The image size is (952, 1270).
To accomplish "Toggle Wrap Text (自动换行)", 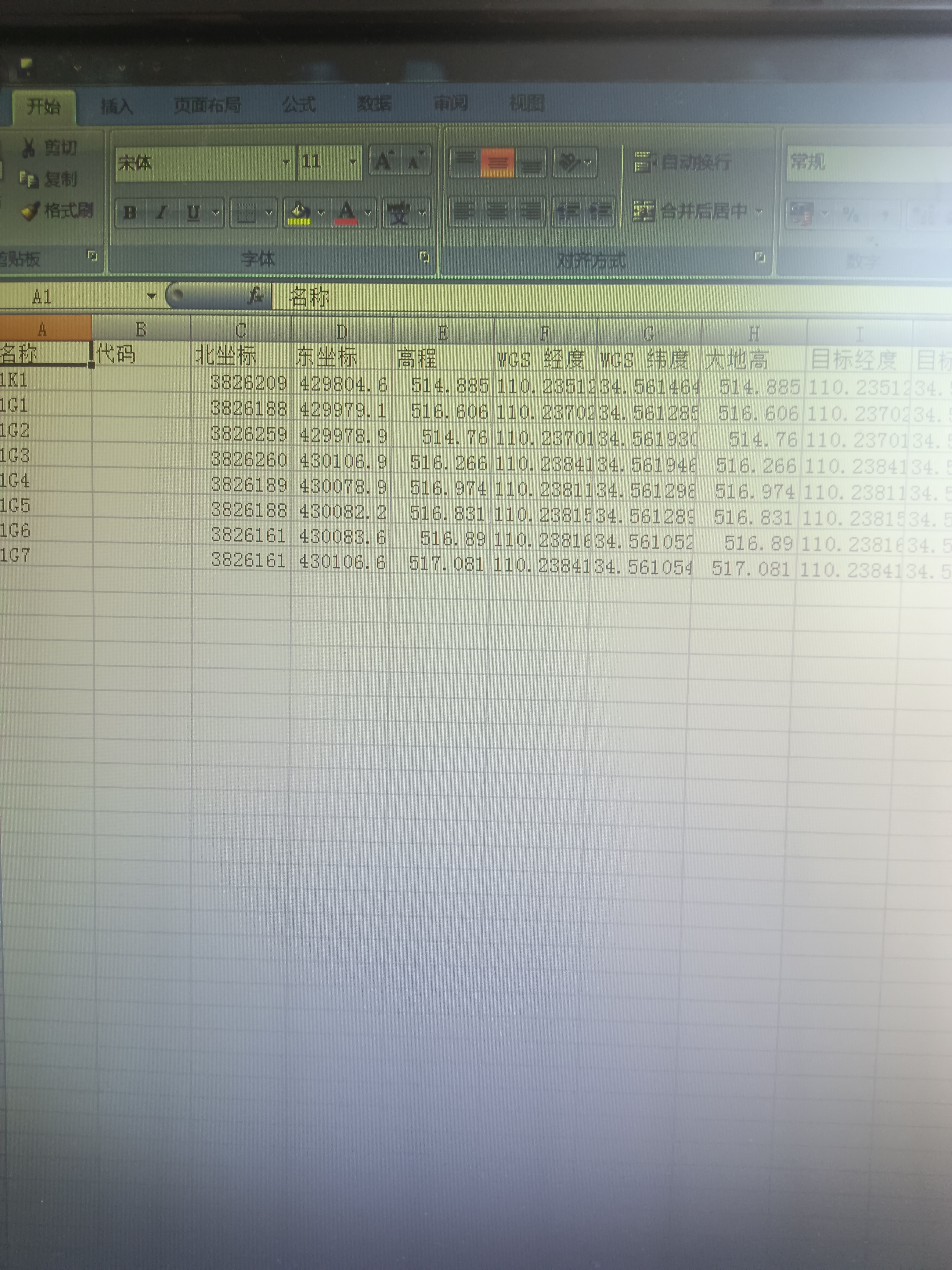I will pyautogui.click(x=682, y=162).
